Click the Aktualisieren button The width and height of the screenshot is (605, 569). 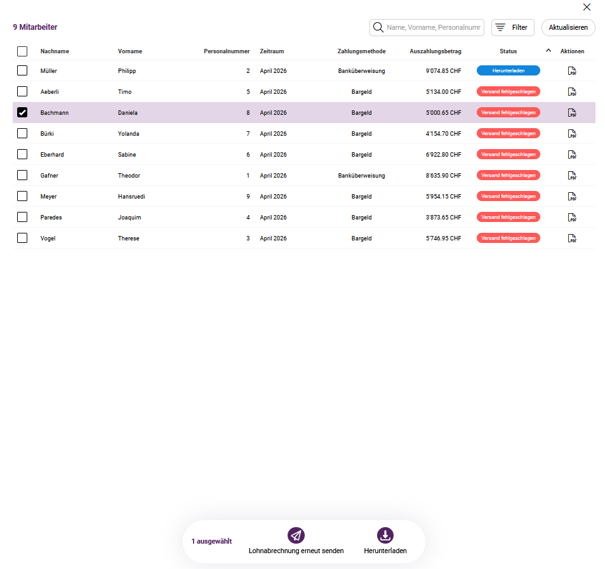pyautogui.click(x=568, y=27)
